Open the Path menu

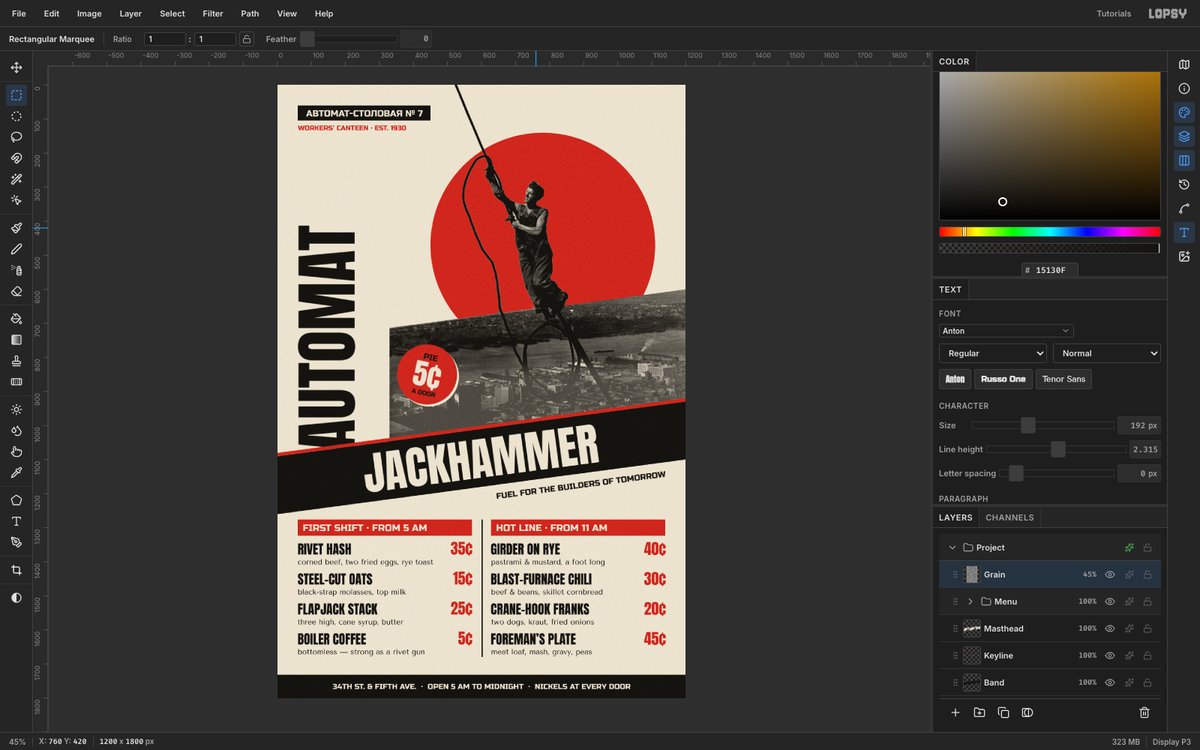[x=250, y=14]
